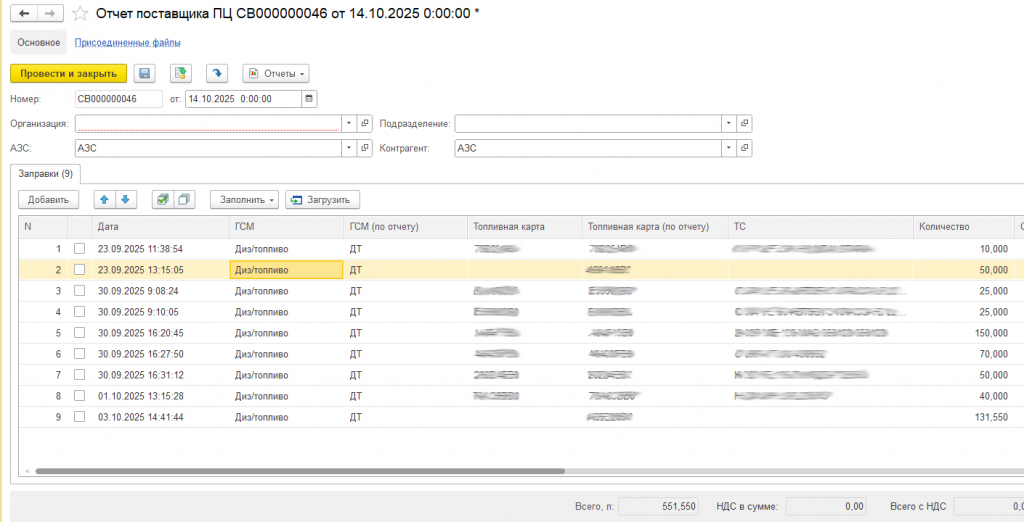Viewport: 1024px width, 522px height.
Task: Click the check all rows icon
Action: click(163, 200)
